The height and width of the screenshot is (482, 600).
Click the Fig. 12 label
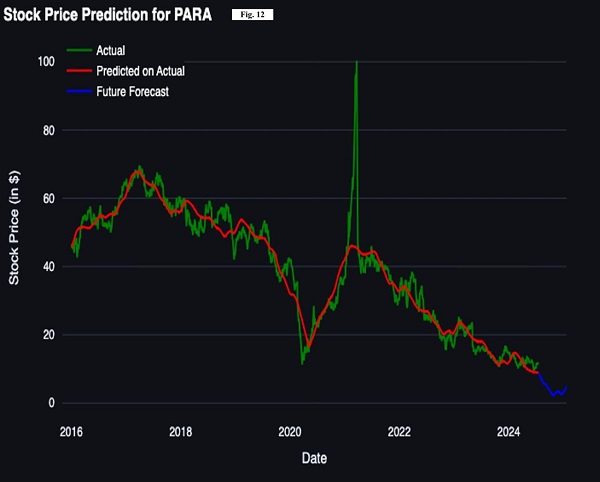coord(251,16)
